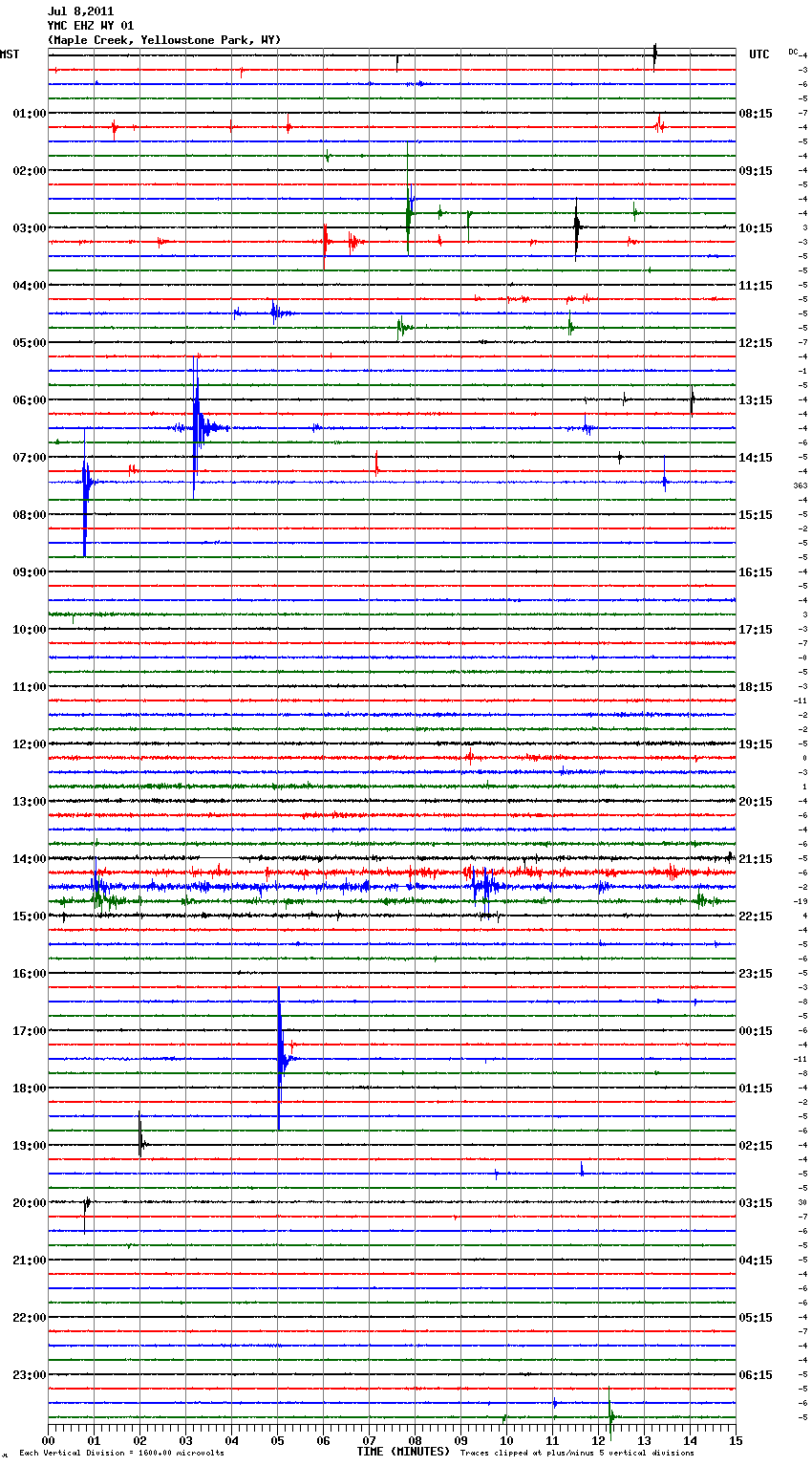
Task: Click "Traces clipped at plus/minus 5 vertical divisions" note
Action: pyautogui.click(x=577, y=1454)
